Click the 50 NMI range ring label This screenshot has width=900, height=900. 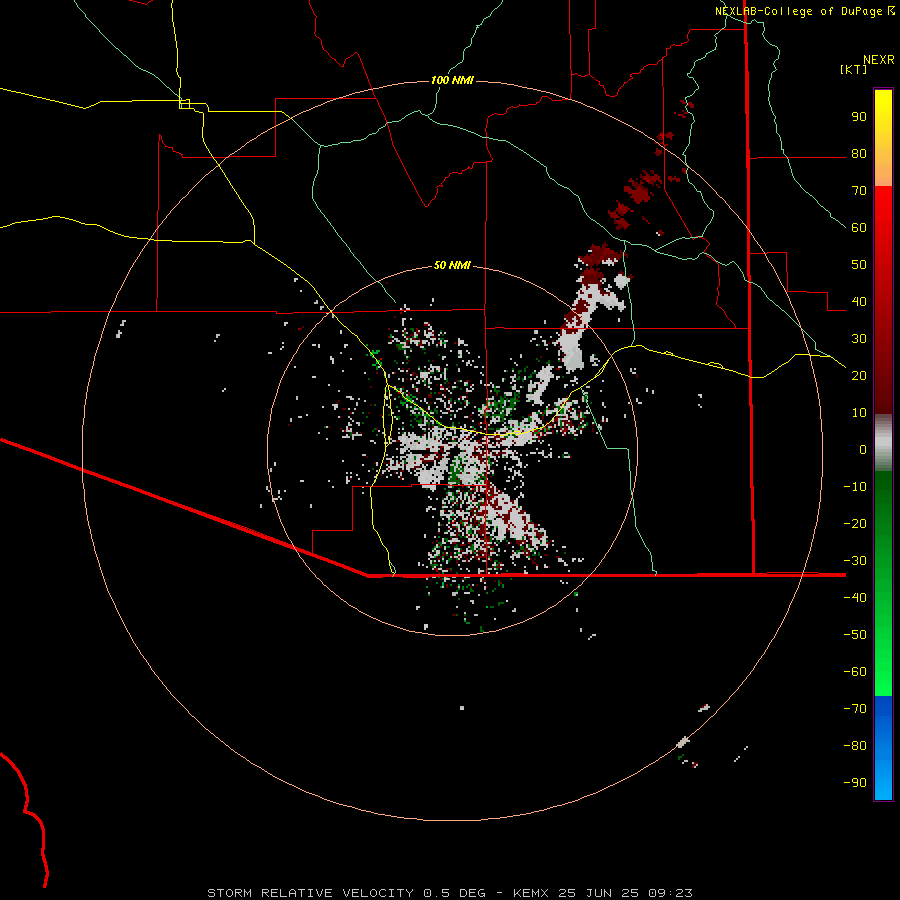[x=452, y=265]
